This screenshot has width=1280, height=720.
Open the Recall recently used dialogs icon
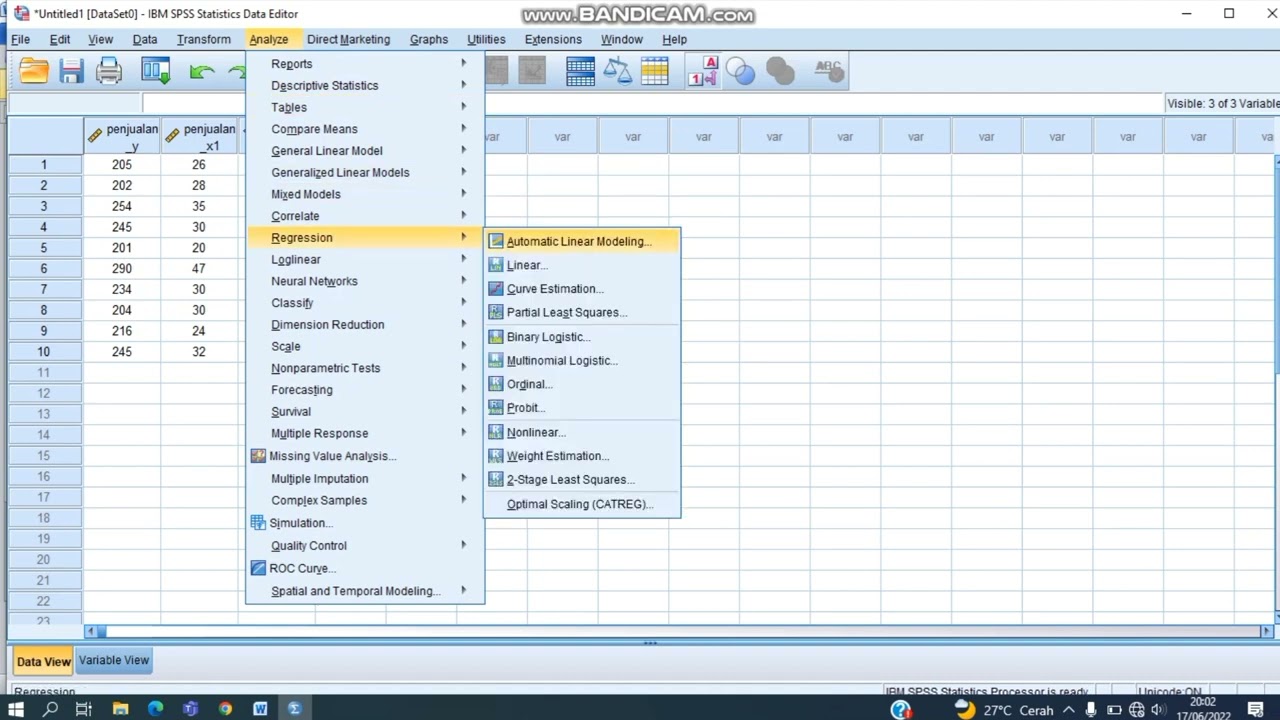[x=156, y=71]
